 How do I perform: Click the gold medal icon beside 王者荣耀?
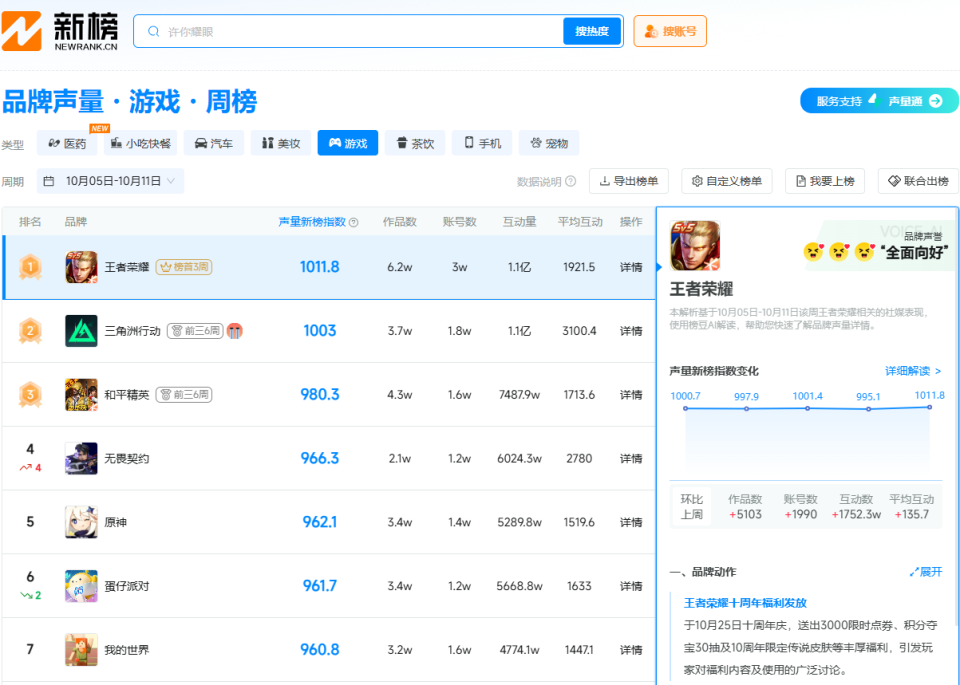pyautogui.click(x=28, y=267)
